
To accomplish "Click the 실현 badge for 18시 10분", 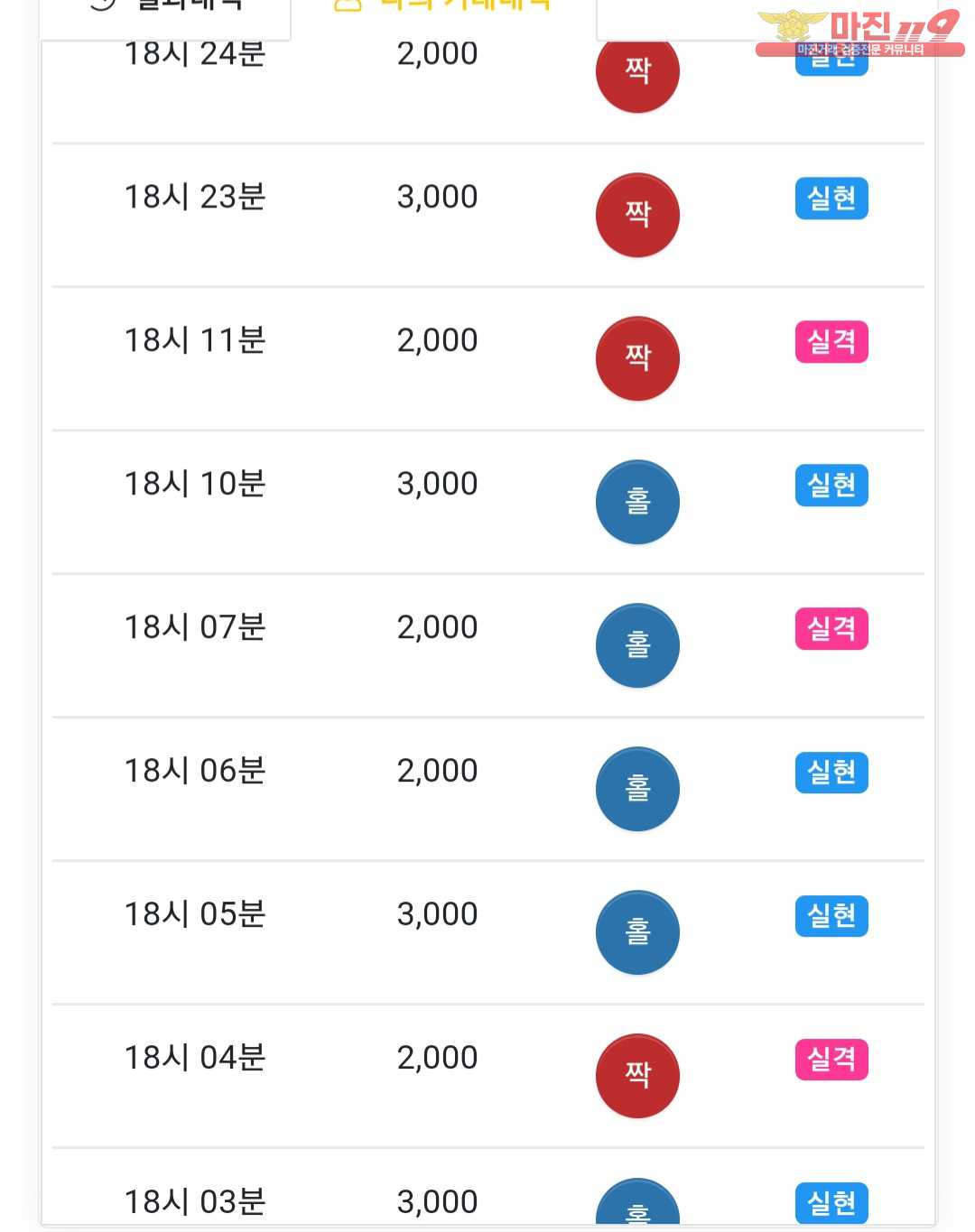I will click(x=831, y=486).
